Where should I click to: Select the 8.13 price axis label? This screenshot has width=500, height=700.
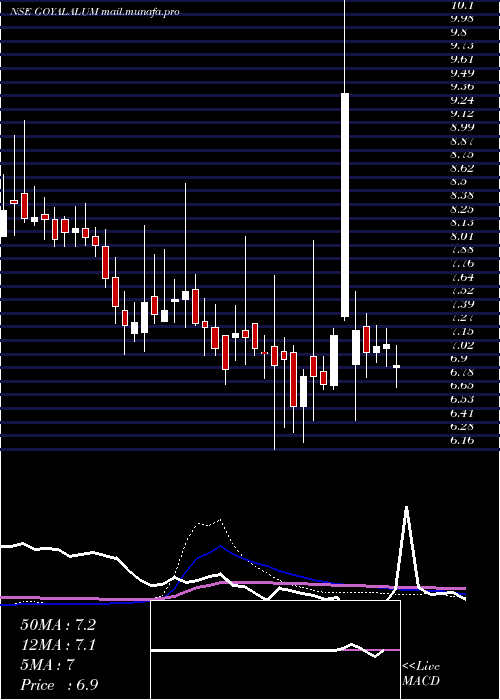coord(462,223)
